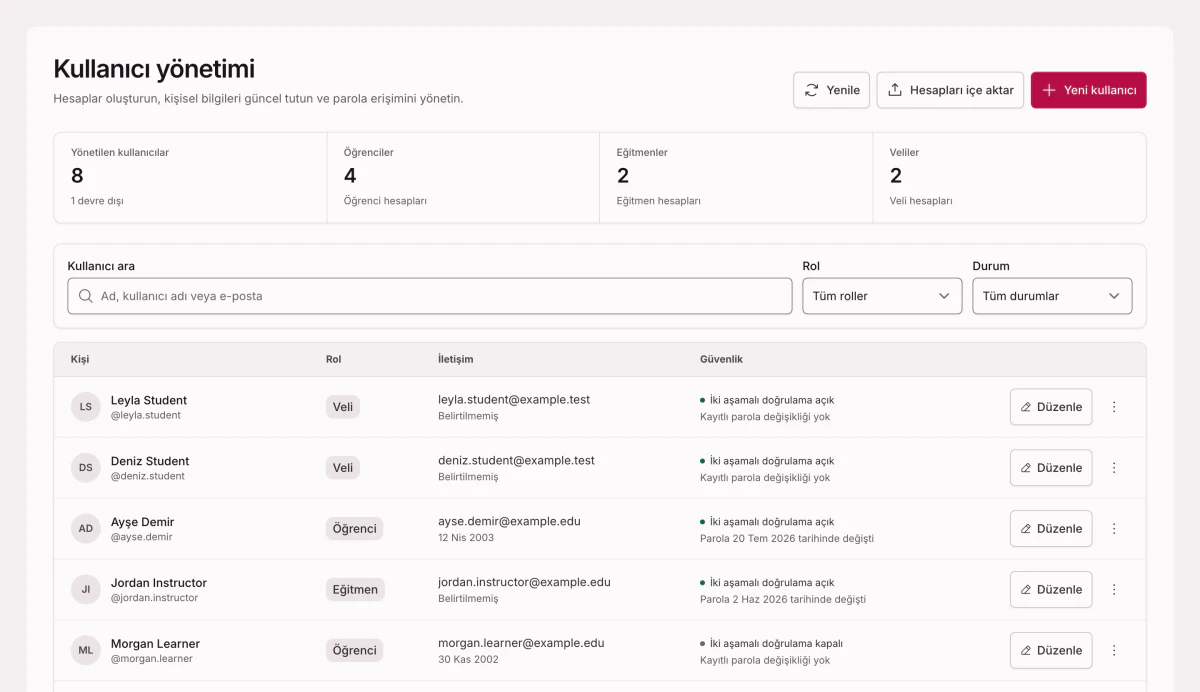
Task: Click the Öğrenci role badge for Morgan Learner
Action: click(354, 651)
